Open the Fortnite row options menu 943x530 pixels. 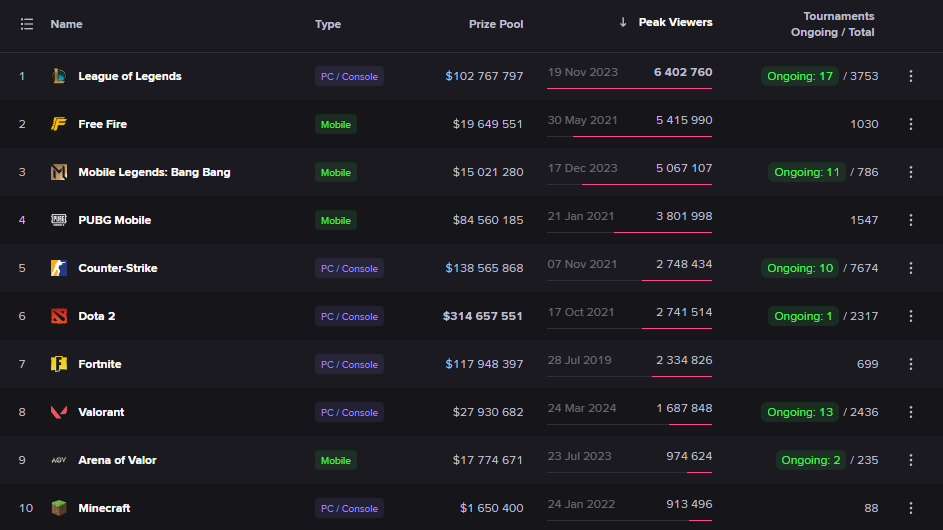(911, 364)
